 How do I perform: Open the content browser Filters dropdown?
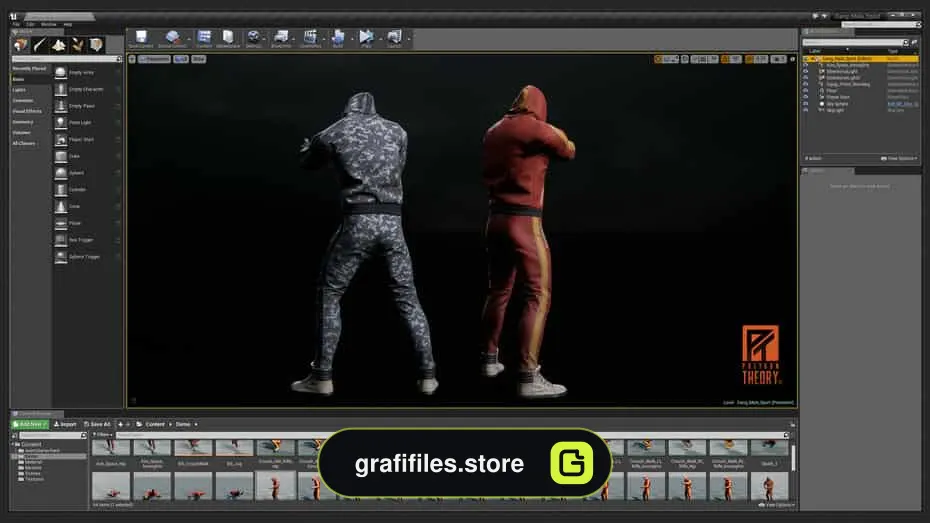[x=103, y=435]
